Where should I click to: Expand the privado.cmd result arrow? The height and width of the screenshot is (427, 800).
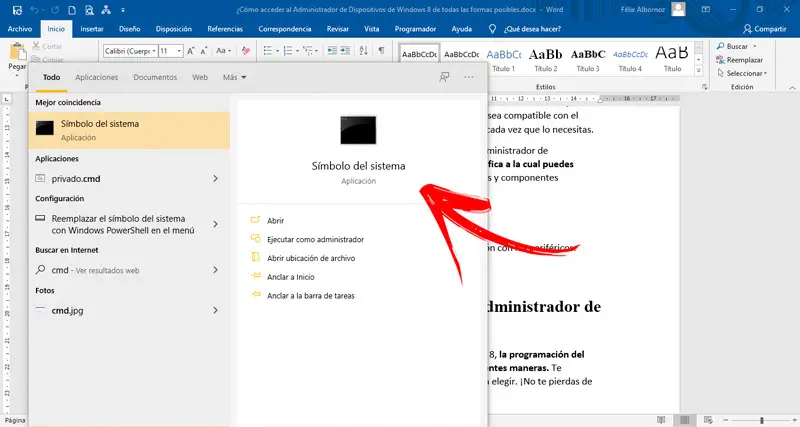[x=215, y=179]
